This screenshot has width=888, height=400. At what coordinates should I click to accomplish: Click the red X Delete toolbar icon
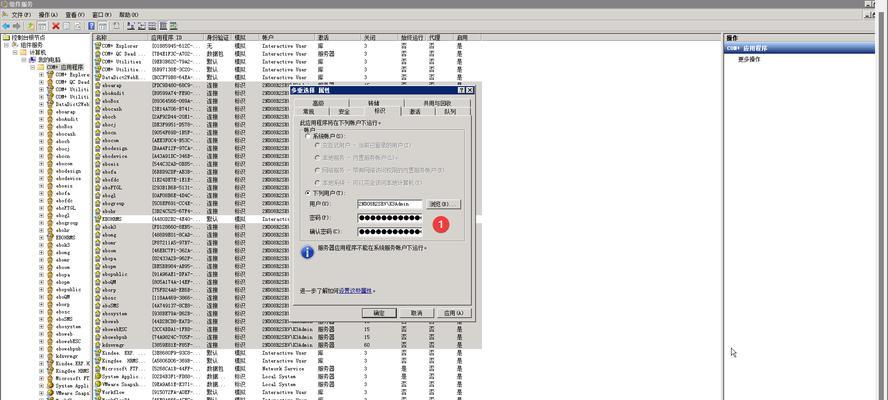[x=56, y=25]
